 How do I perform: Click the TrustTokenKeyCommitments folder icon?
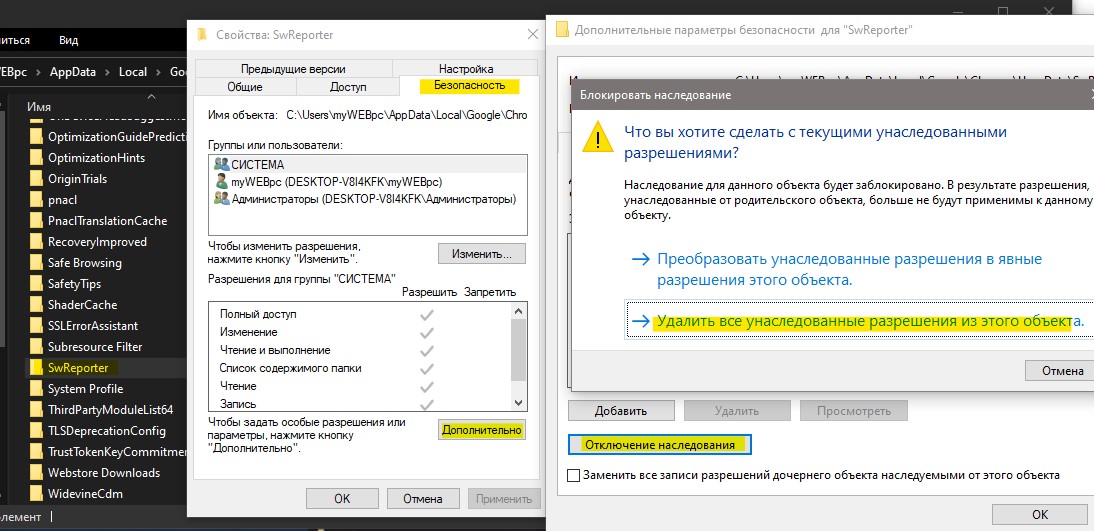(36, 451)
